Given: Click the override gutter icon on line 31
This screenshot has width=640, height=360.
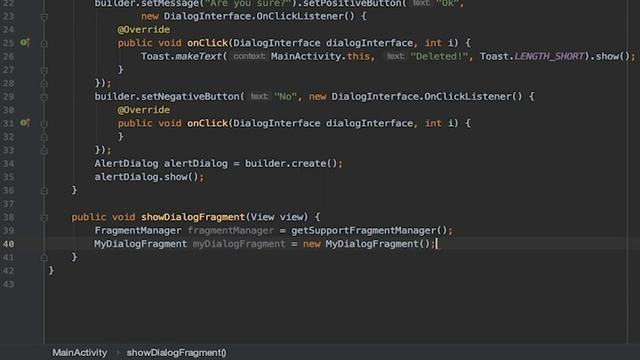Looking at the screenshot, I should [x=25, y=122].
